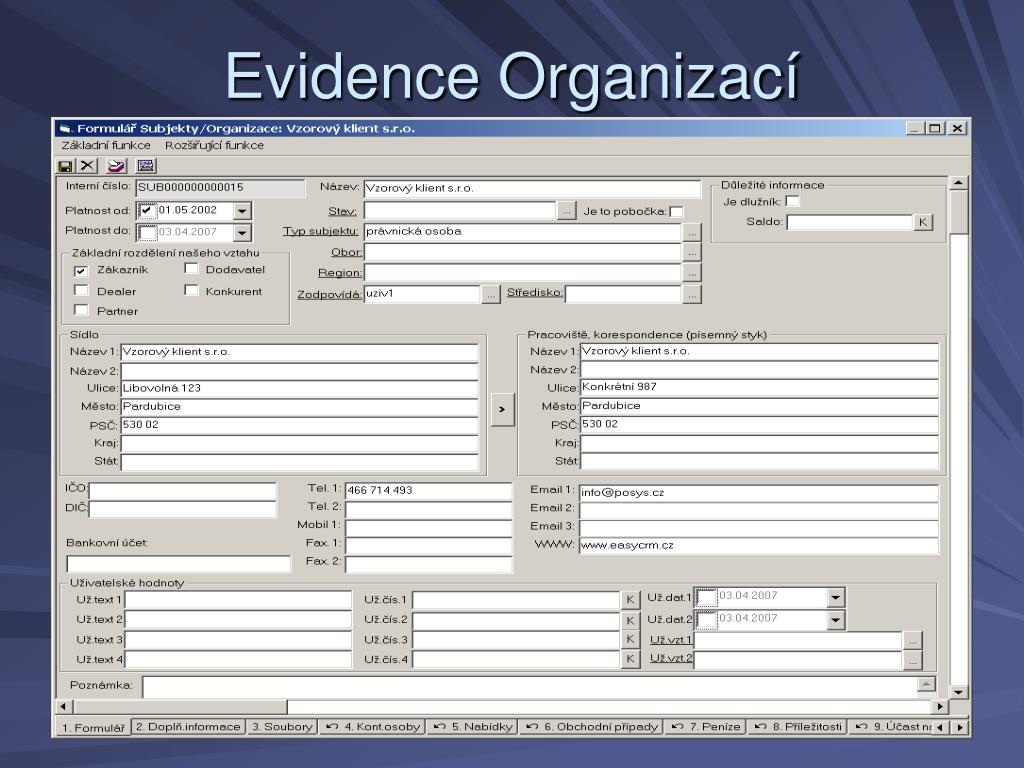This screenshot has height=768, width=1024.
Task: Click the horizontal scrollbar right arrow
Action: pos(940,707)
